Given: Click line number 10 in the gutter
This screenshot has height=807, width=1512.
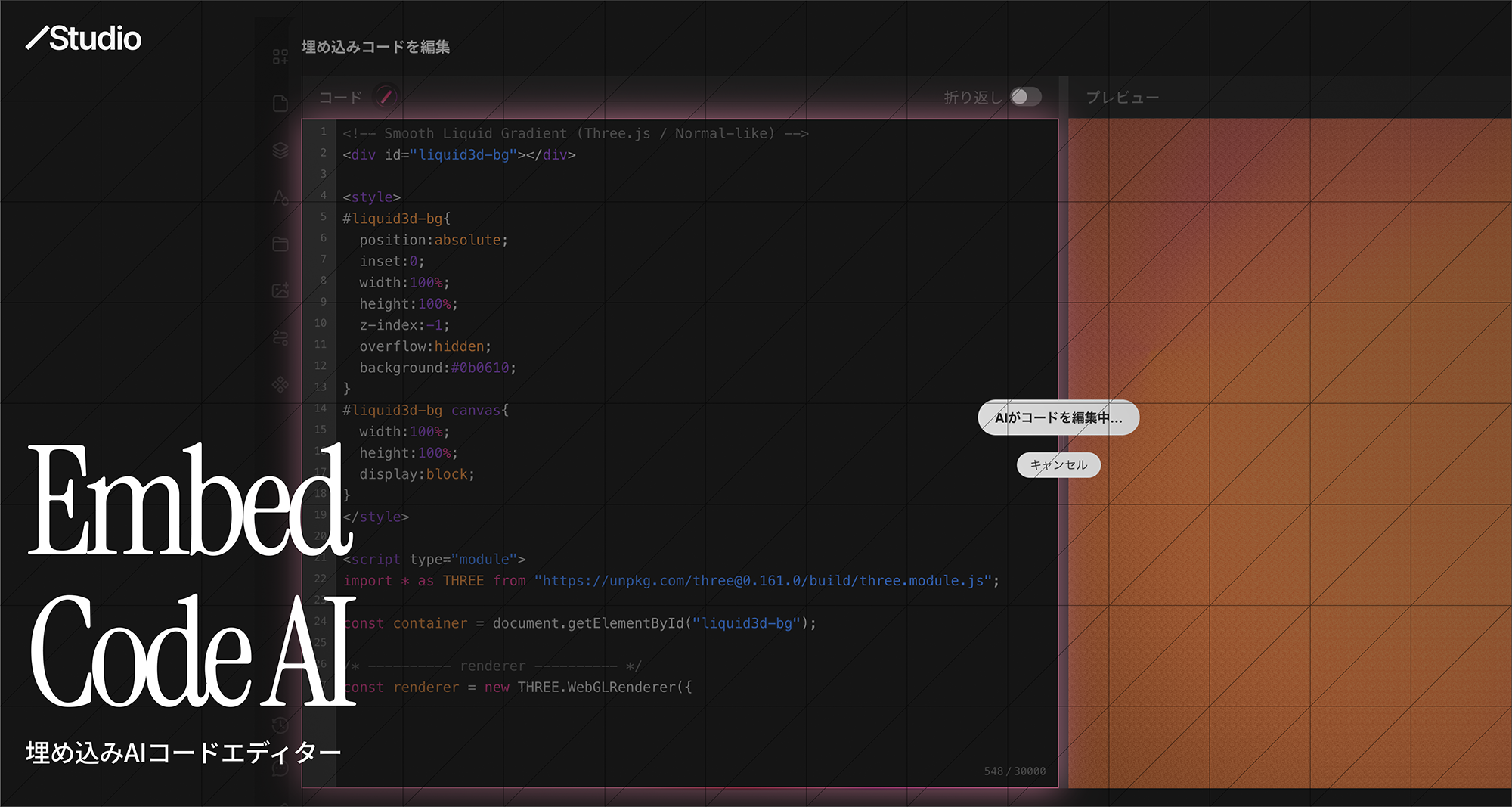Looking at the screenshot, I should coord(321,323).
